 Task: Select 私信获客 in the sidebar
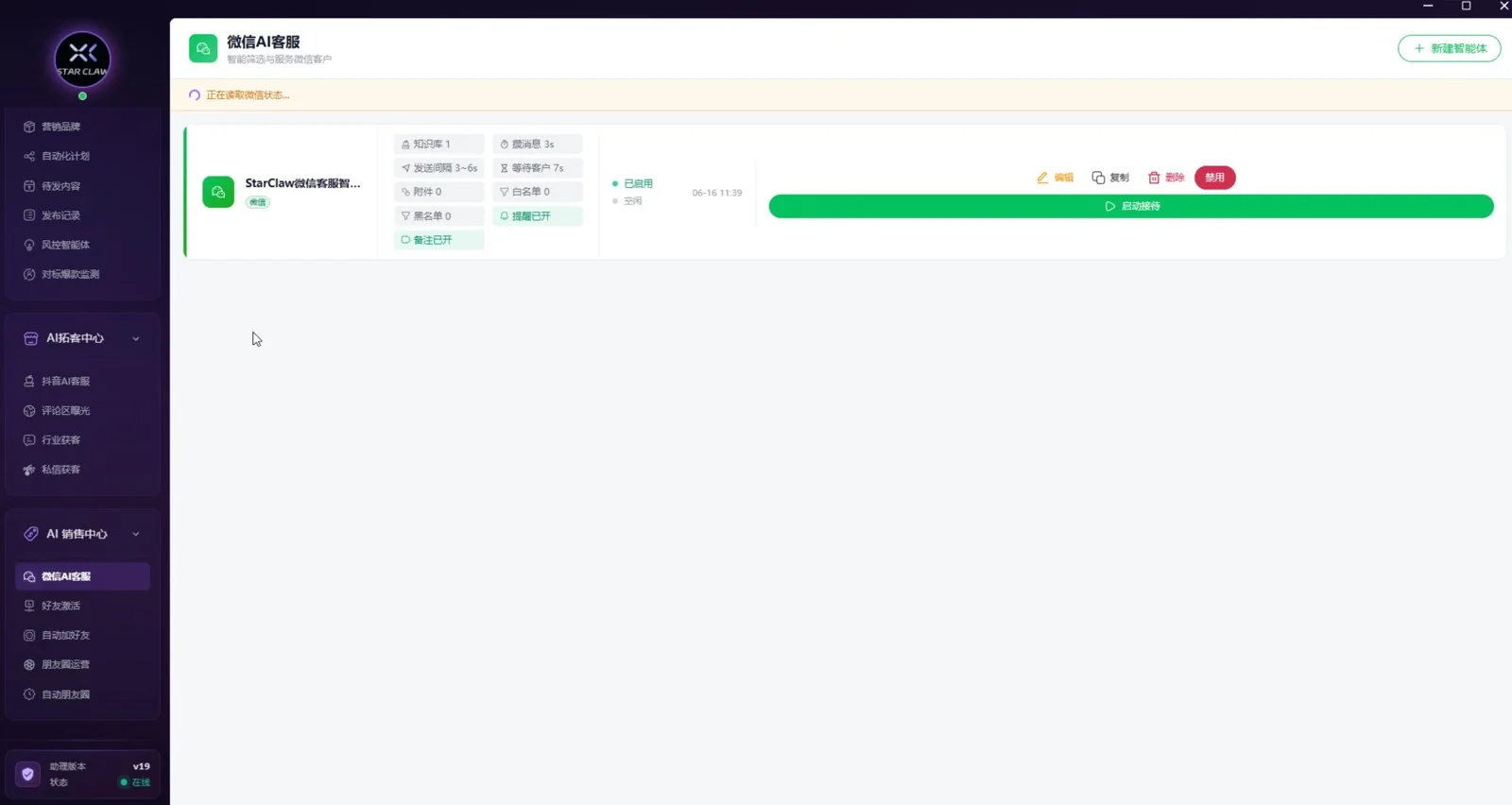coord(82,469)
